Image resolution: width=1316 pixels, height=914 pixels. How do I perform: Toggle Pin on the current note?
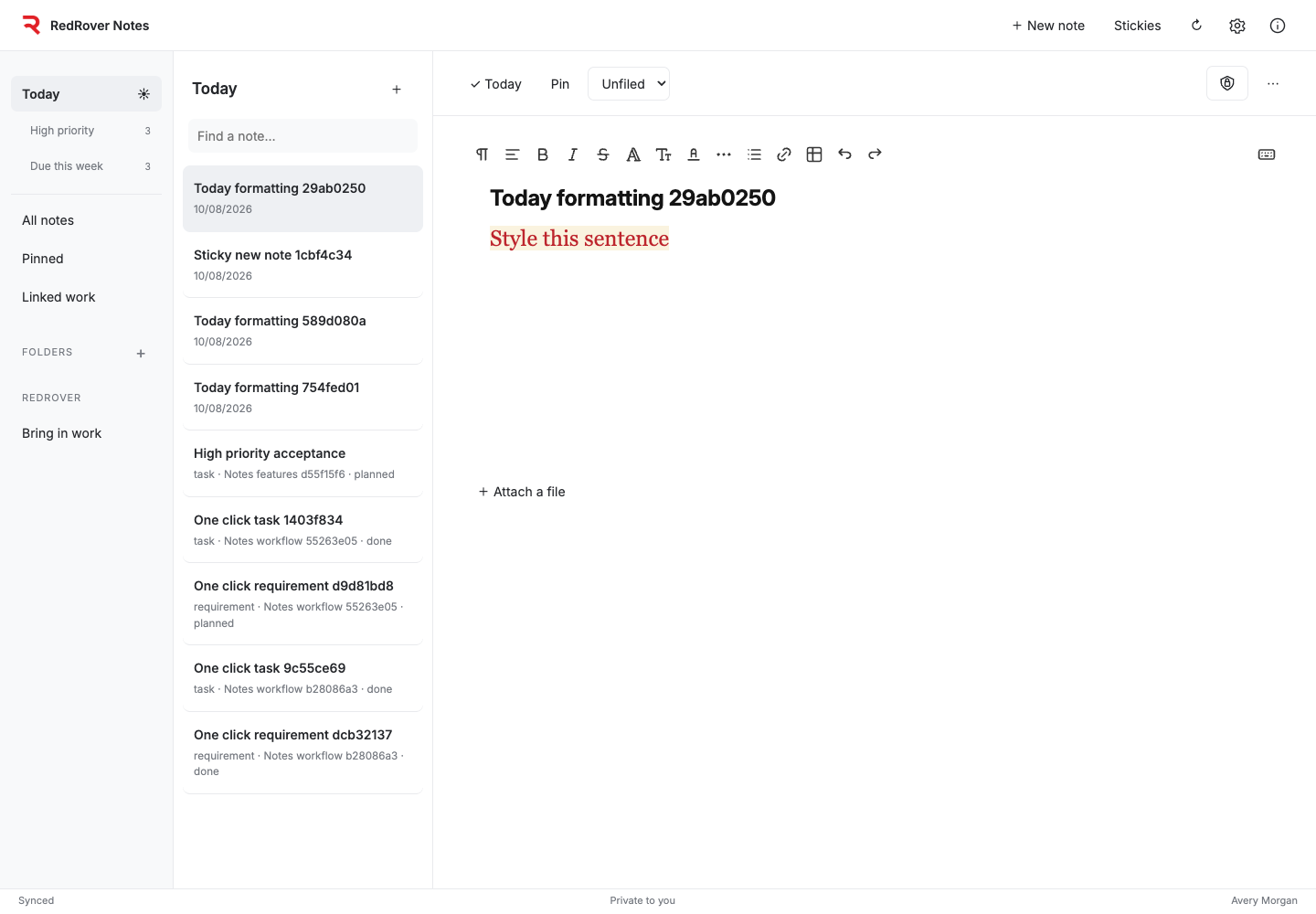(x=559, y=84)
